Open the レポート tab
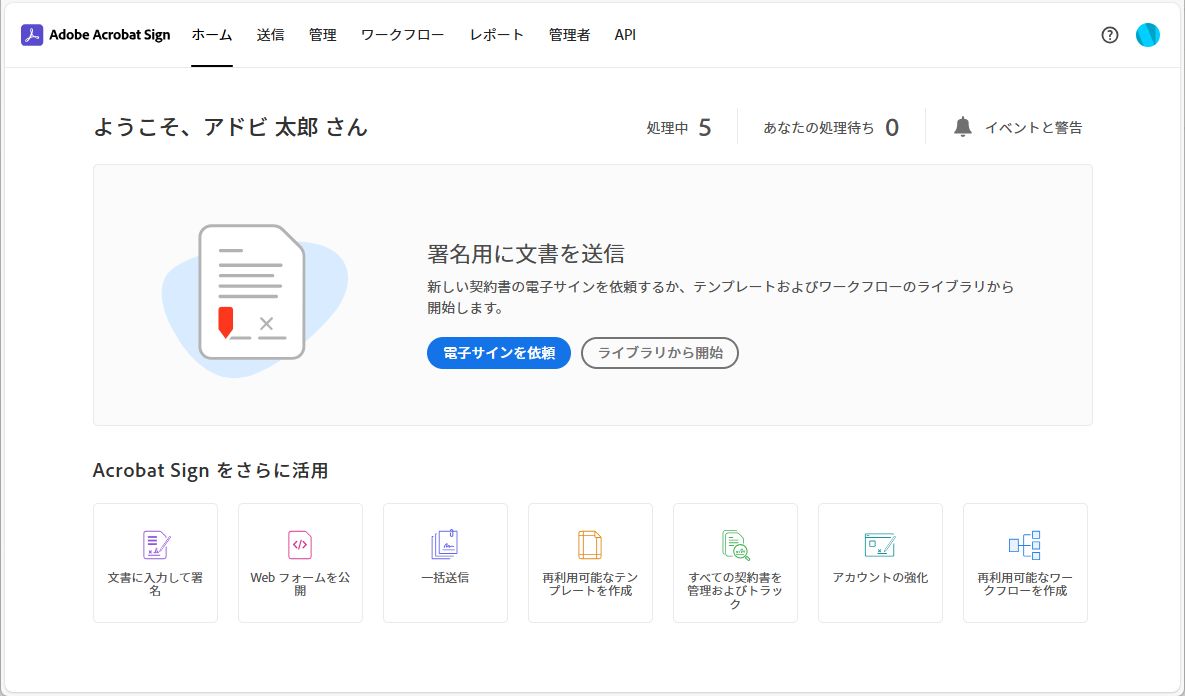Viewport: 1185px width, 696px height. 497,35
